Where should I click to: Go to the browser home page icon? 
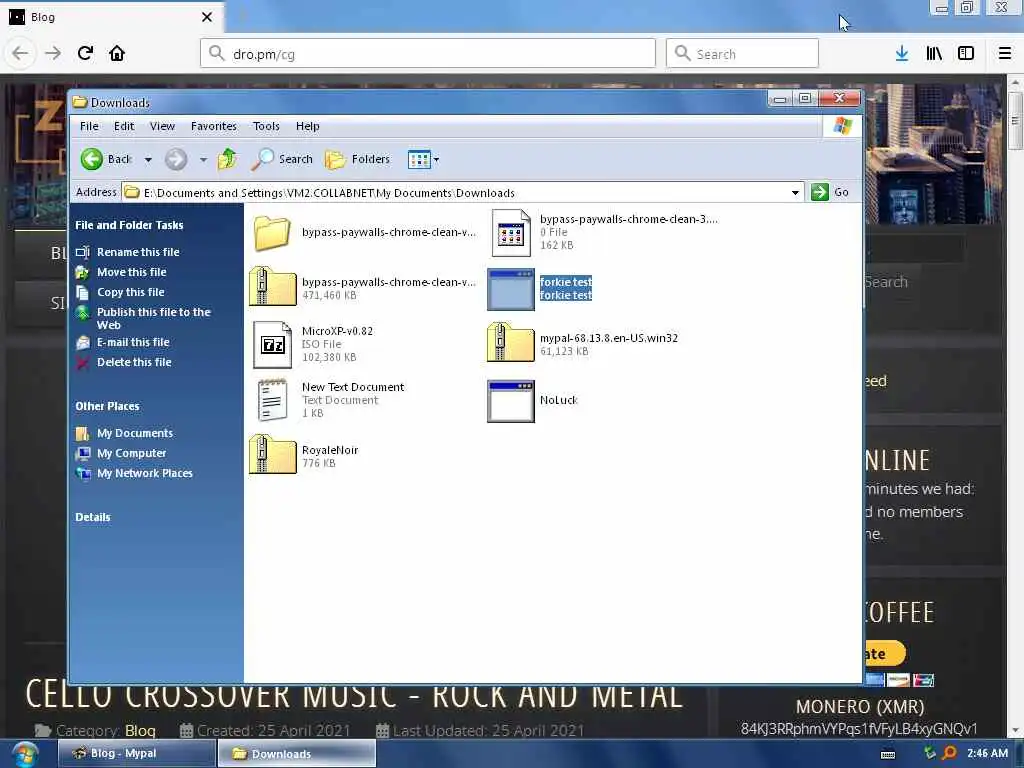[117, 53]
